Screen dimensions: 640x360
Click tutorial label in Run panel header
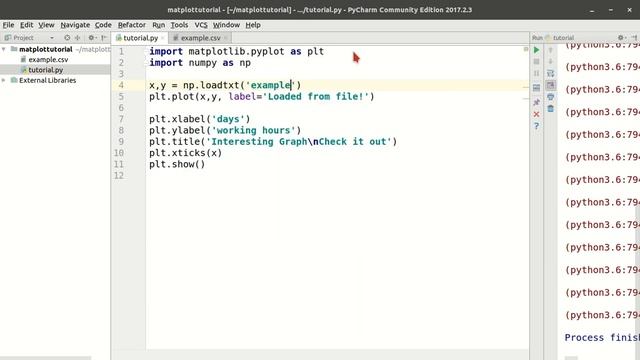pos(563,38)
